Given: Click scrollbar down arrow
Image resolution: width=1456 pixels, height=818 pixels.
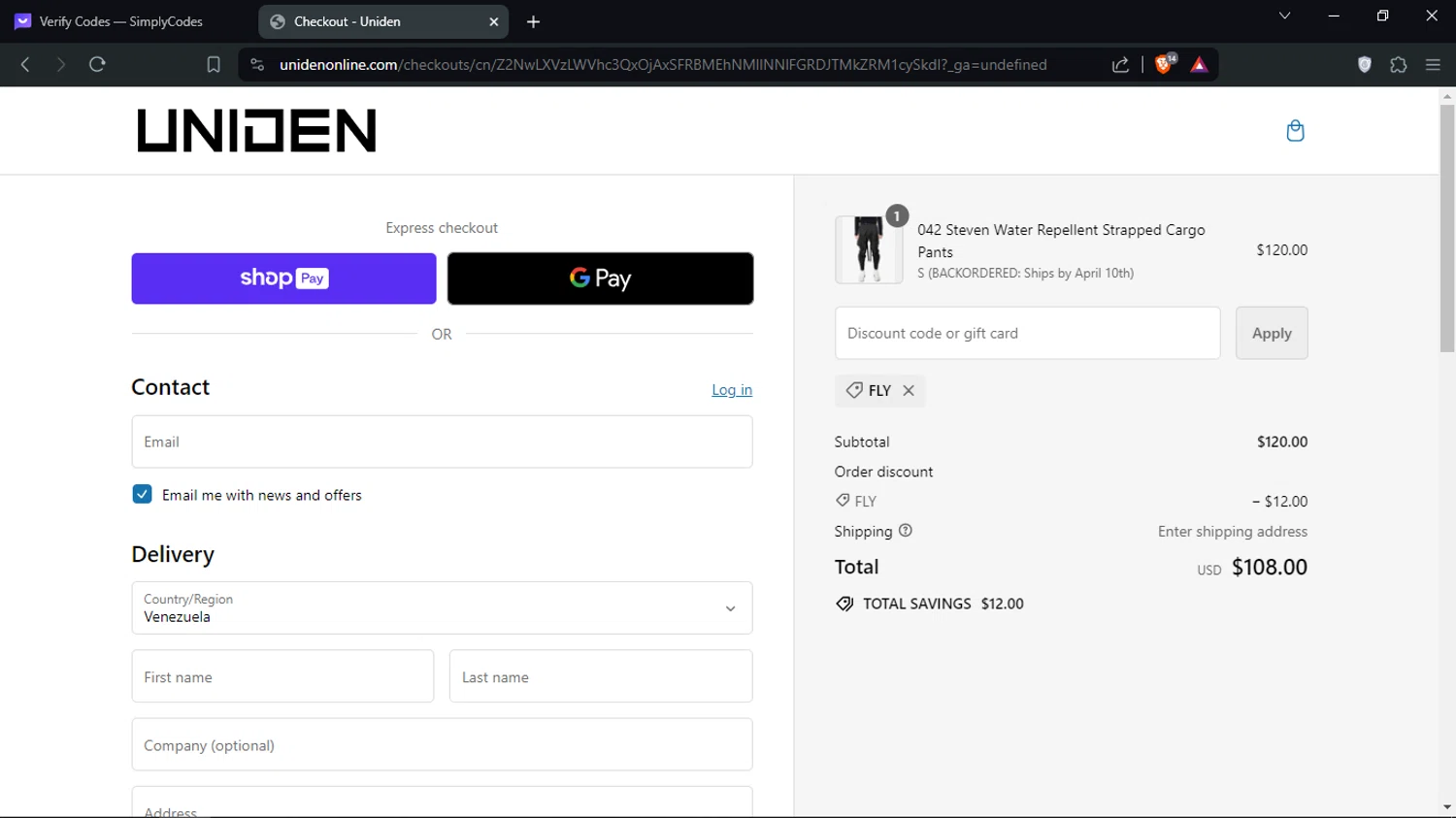Looking at the screenshot, I should pyautogui.click(x=1446, y=807).
